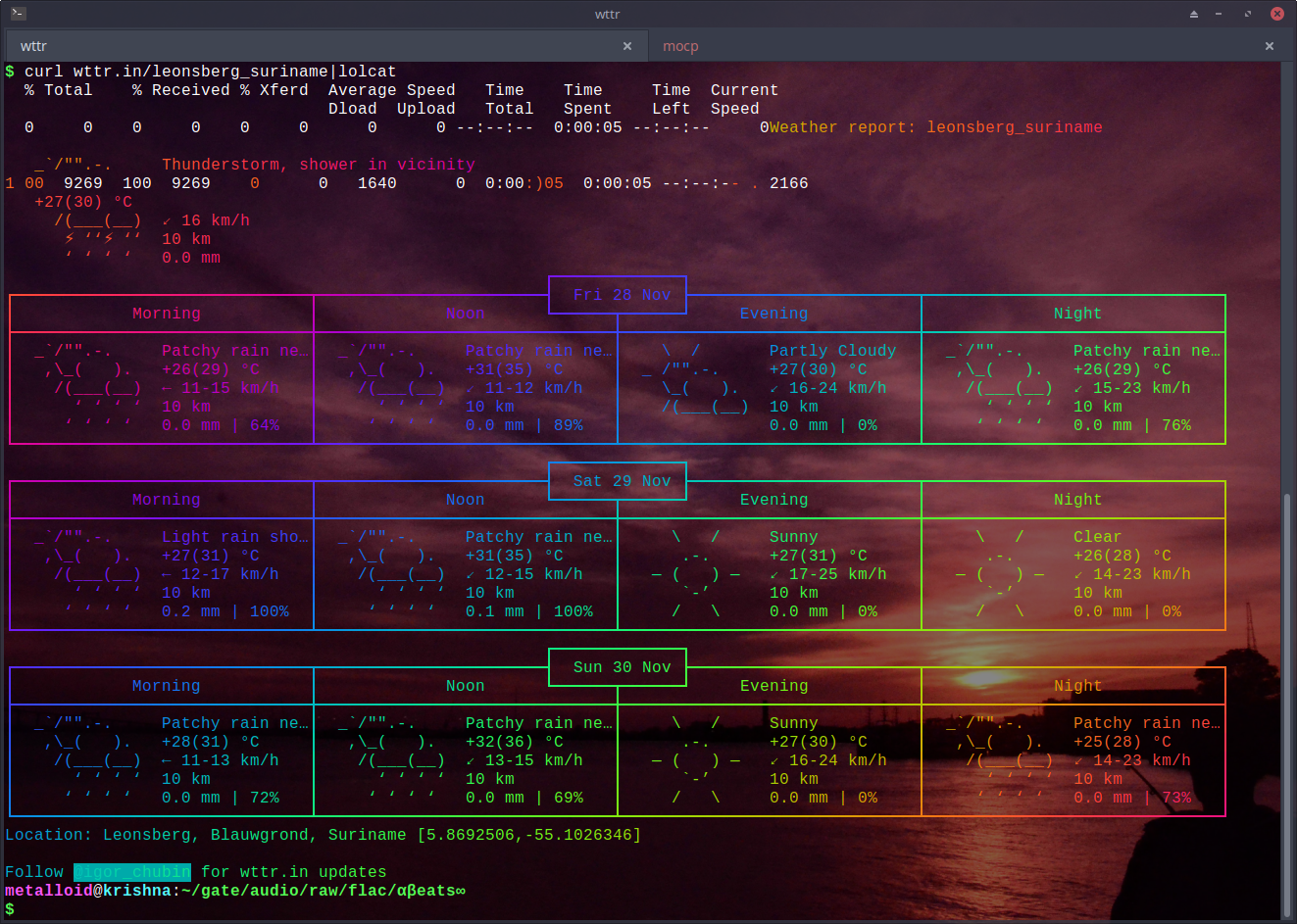The width and height of the screenshot is (1297, 924).
Task: Roll up the window using the shade button
Action: tap(1194, 14)
